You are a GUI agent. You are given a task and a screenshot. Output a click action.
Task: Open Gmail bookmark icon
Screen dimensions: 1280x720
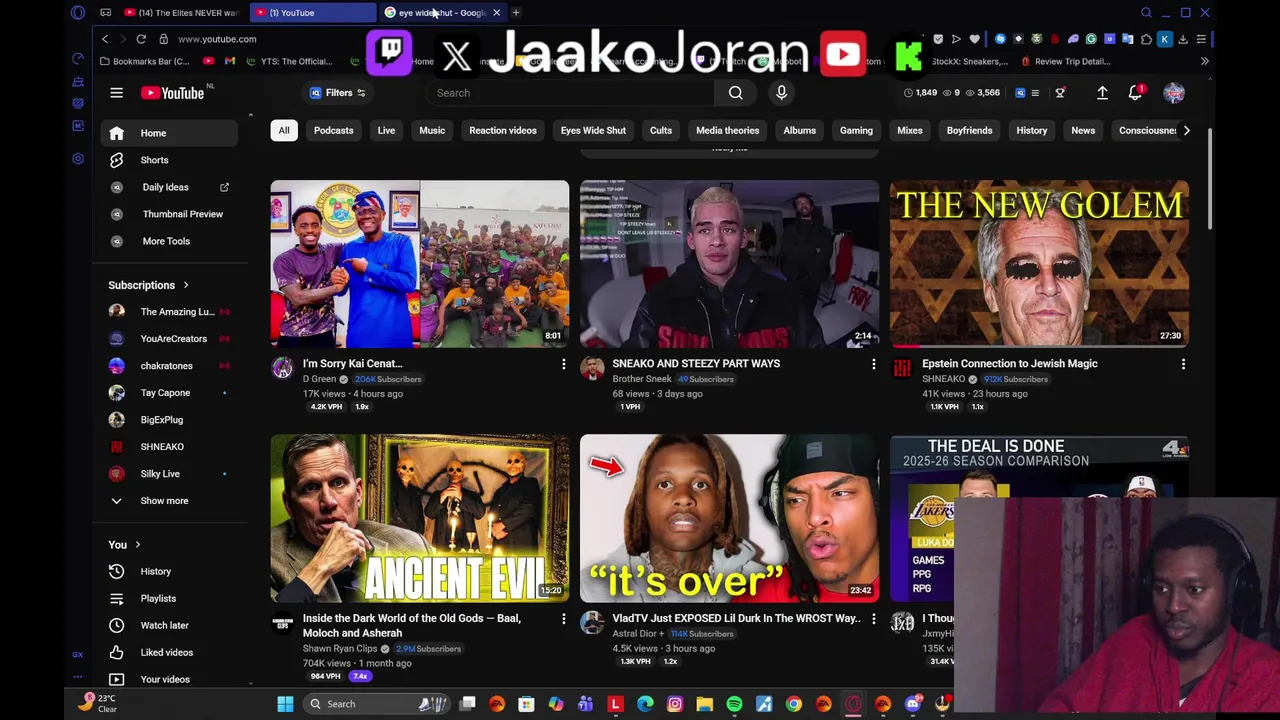230,61
